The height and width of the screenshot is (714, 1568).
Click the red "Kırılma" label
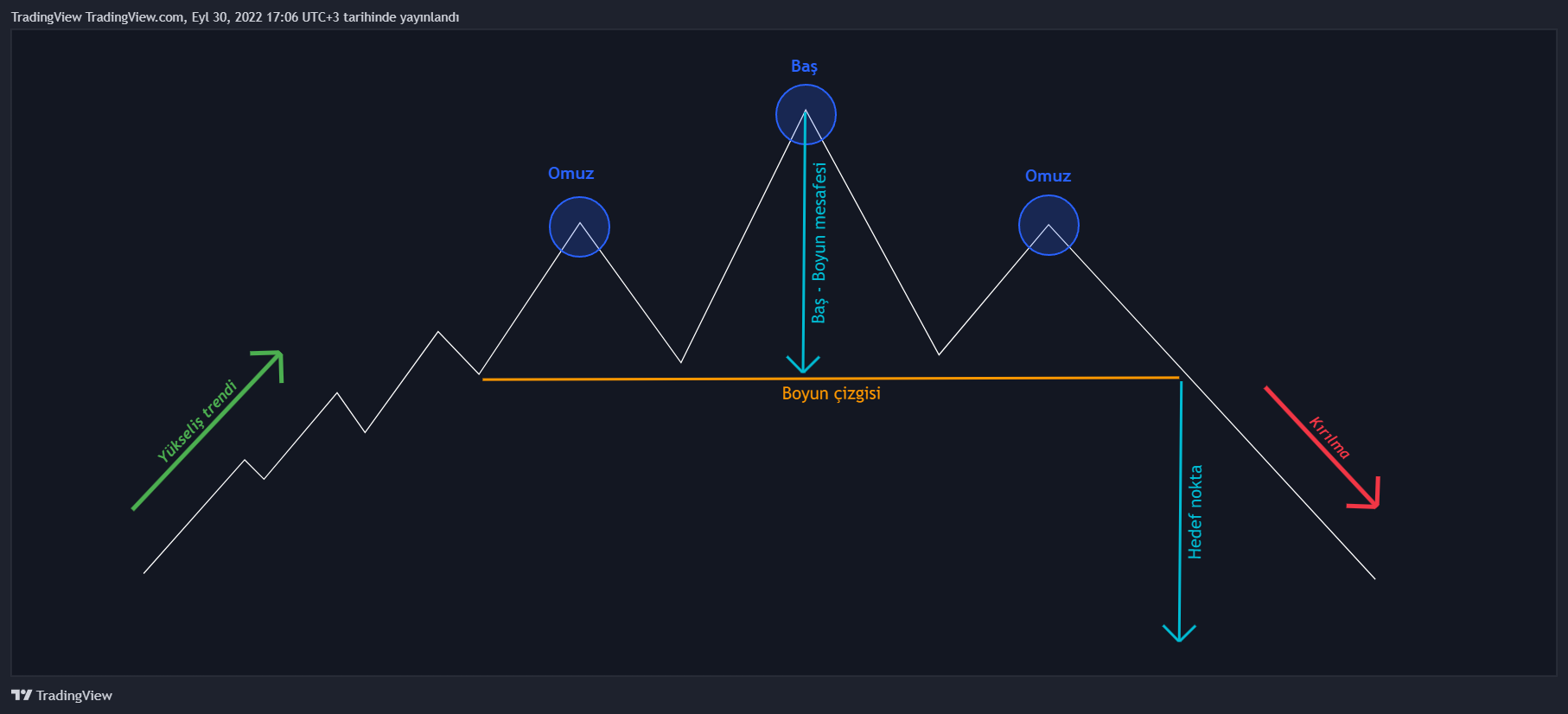1329,437
